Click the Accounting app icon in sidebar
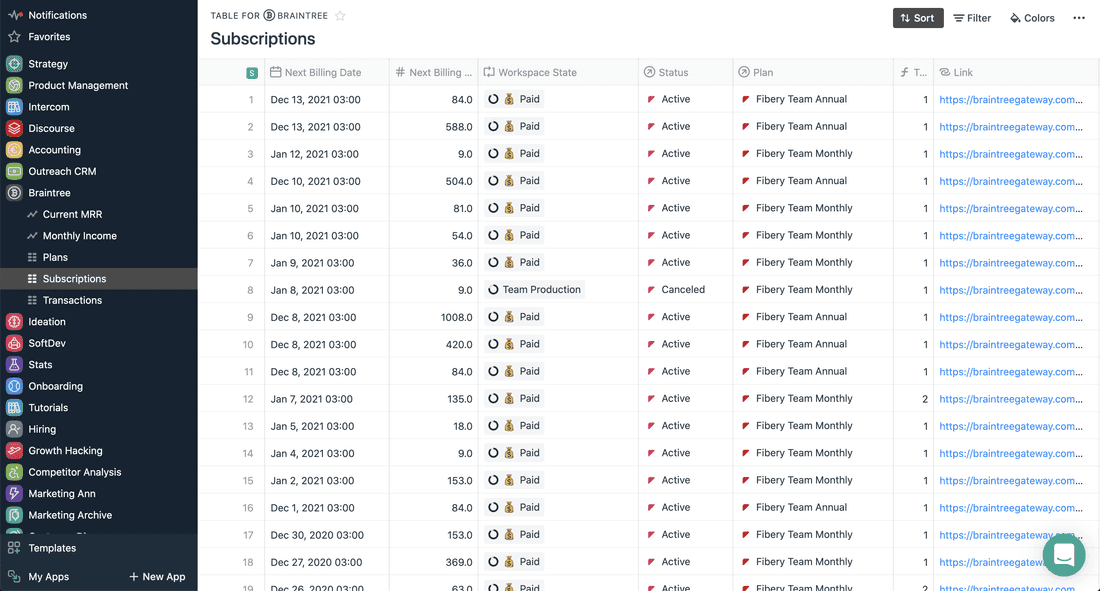 [14, 150]
